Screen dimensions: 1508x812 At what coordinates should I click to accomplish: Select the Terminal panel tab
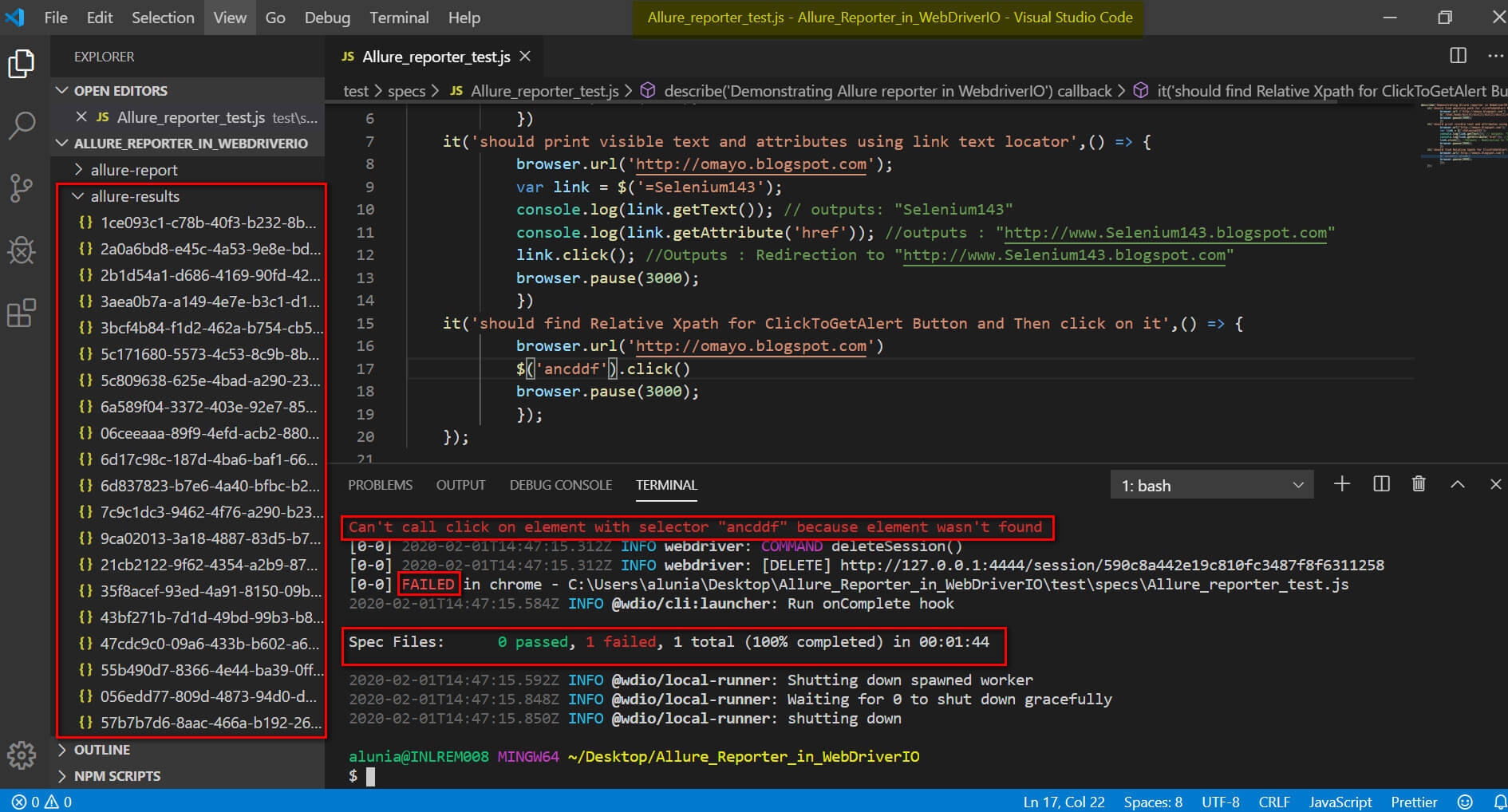tap(666, 485)
